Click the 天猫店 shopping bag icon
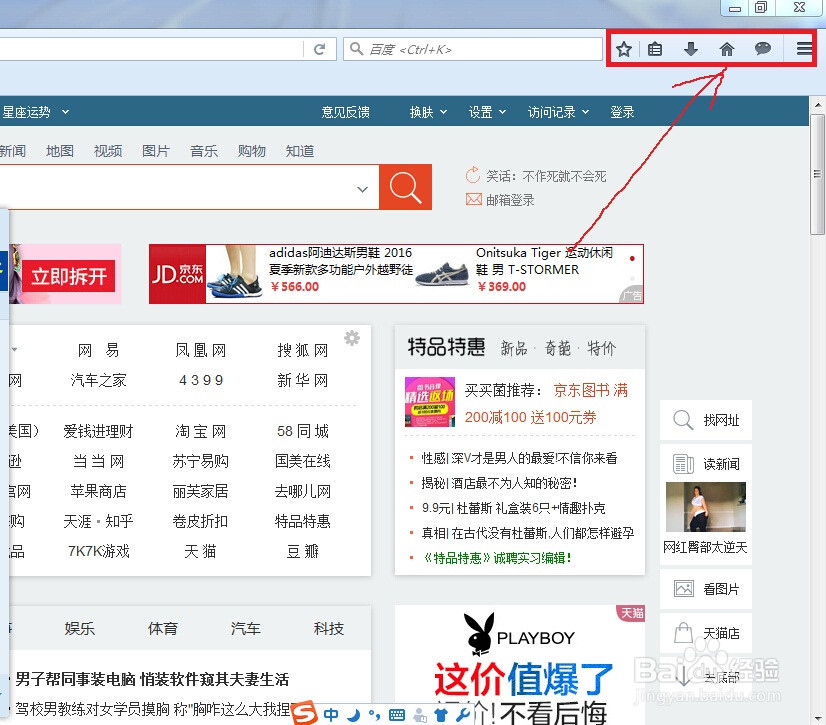This screenshot has height=725, width=826. (684, 632)
